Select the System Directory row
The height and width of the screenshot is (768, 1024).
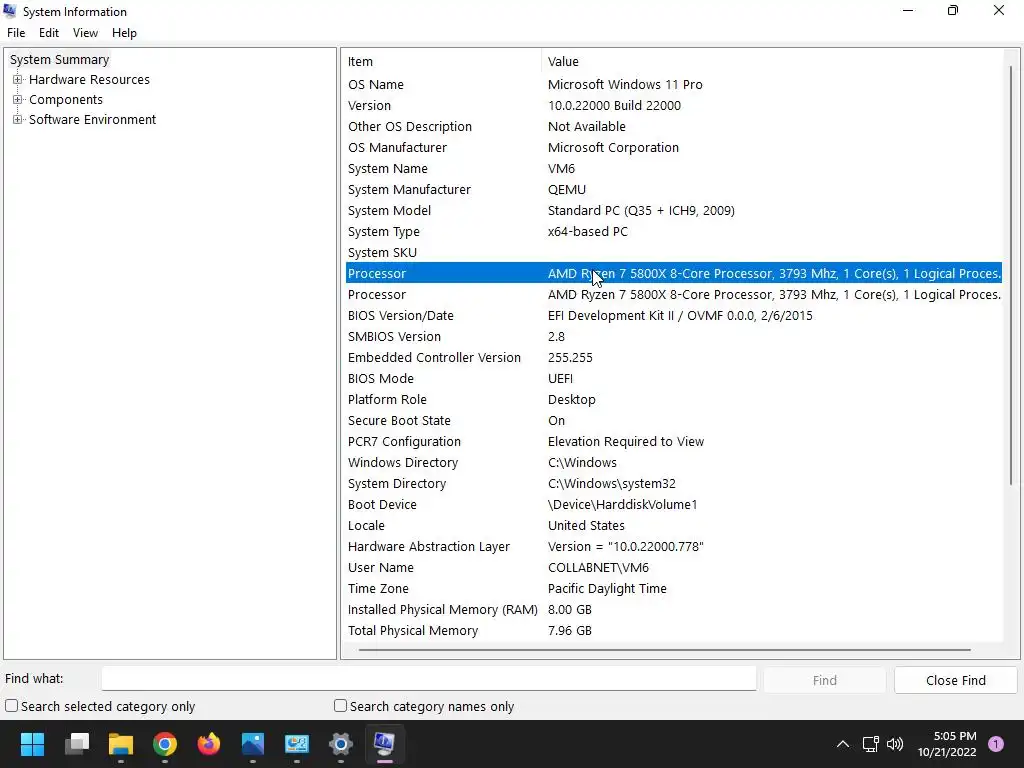click(x=674, y=483)
